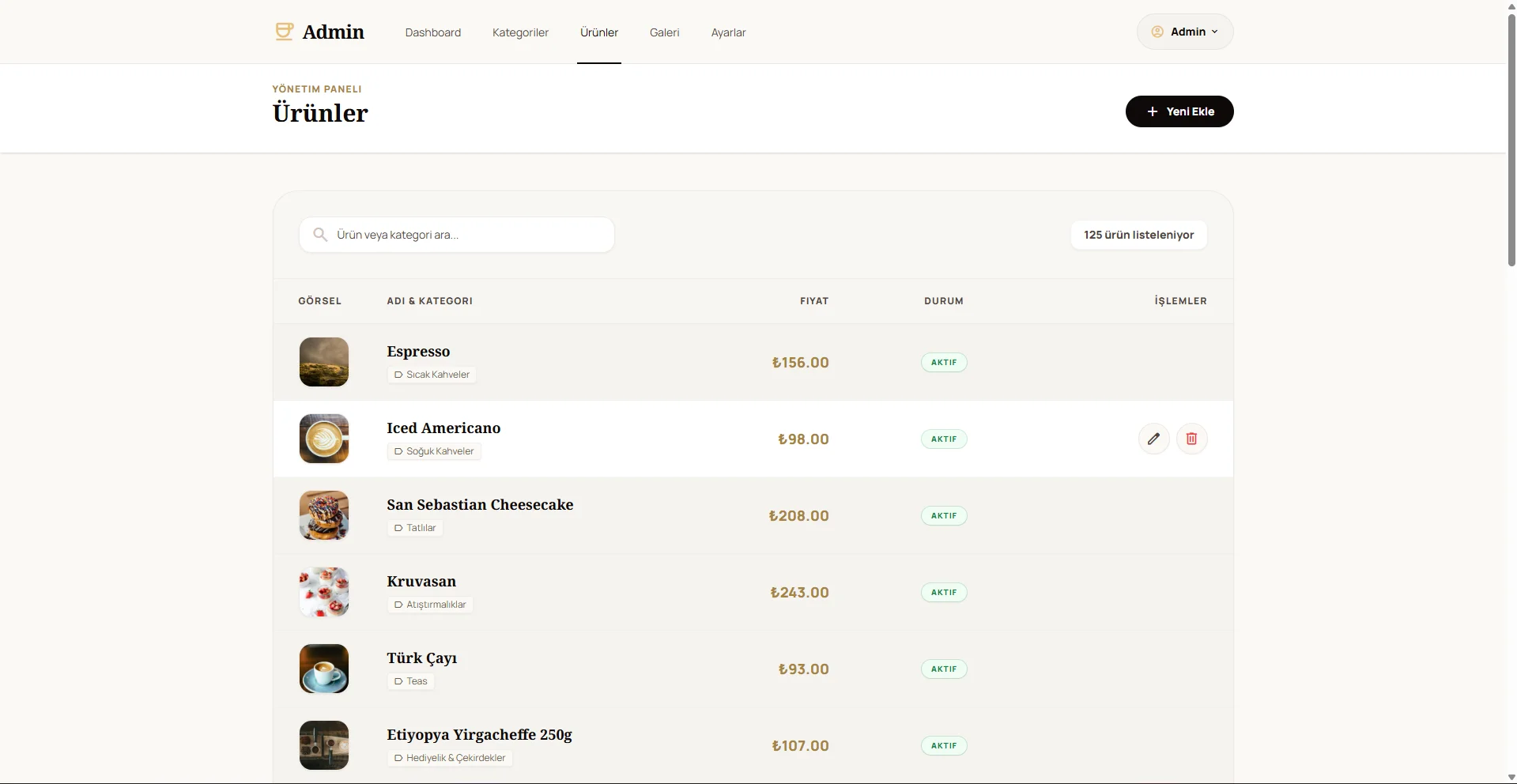Click the Iced Americano product thumbnail

pyautogui.click(x=323, y=439)
